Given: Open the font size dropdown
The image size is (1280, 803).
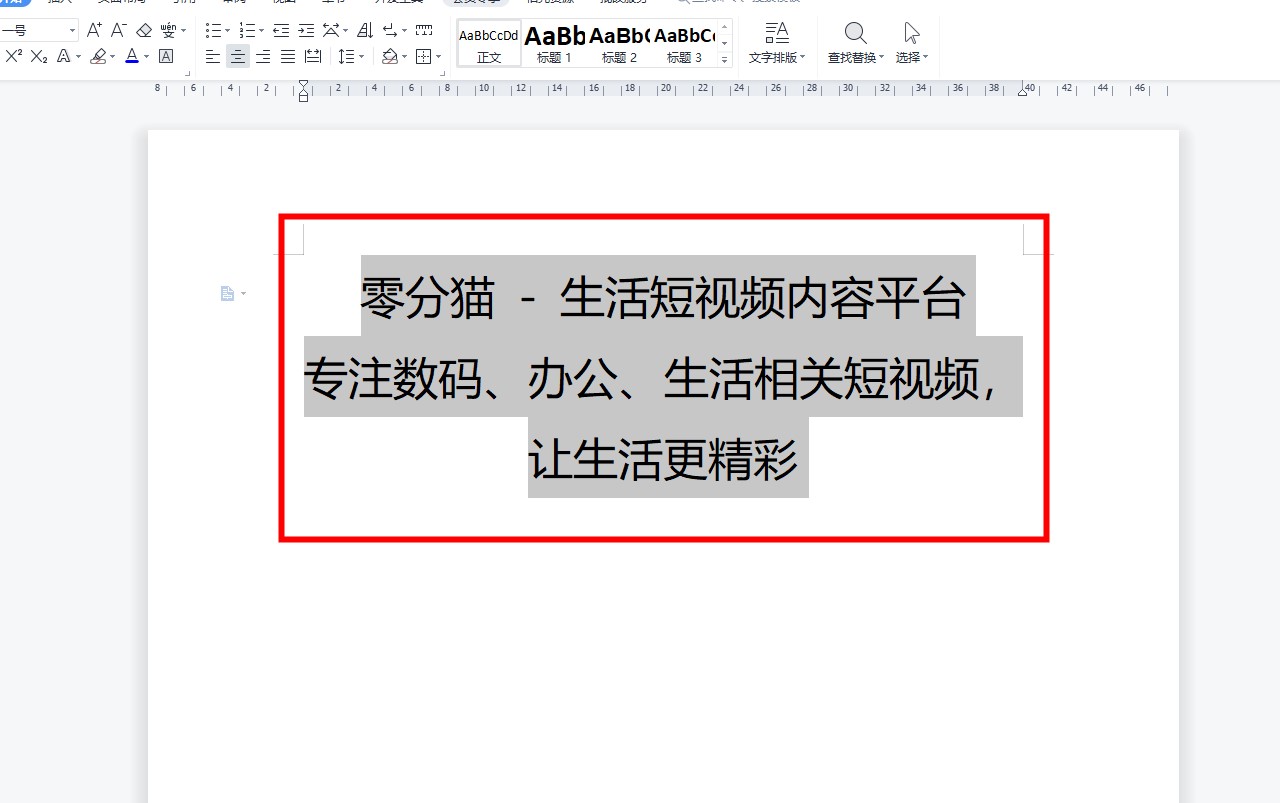Looking at the screenshot, I should tap(72, 31).
